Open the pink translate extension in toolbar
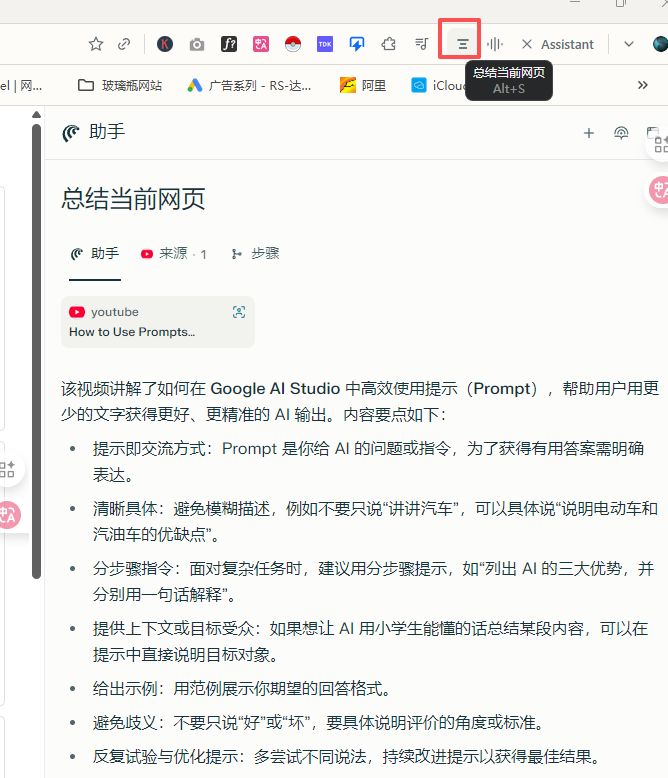The height and width of the screenshot is (778, 668). point(261,44)
